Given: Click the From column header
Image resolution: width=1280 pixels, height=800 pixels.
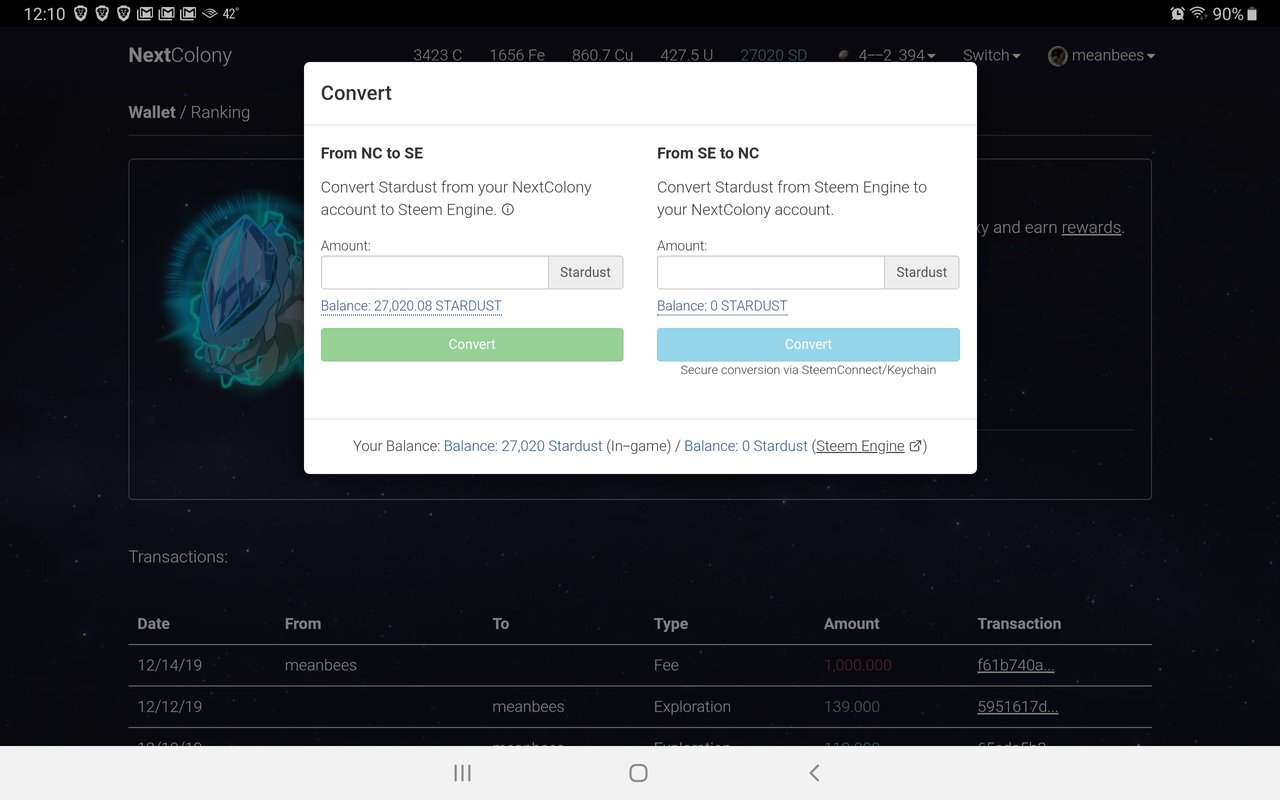Looking at the screenshot, I should coord(303,623).
